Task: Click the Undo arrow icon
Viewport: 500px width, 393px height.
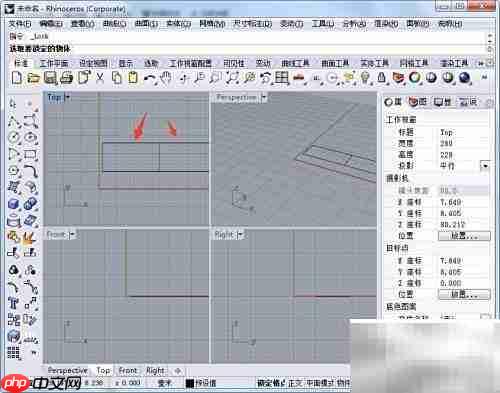Action: tap(150, 78)
